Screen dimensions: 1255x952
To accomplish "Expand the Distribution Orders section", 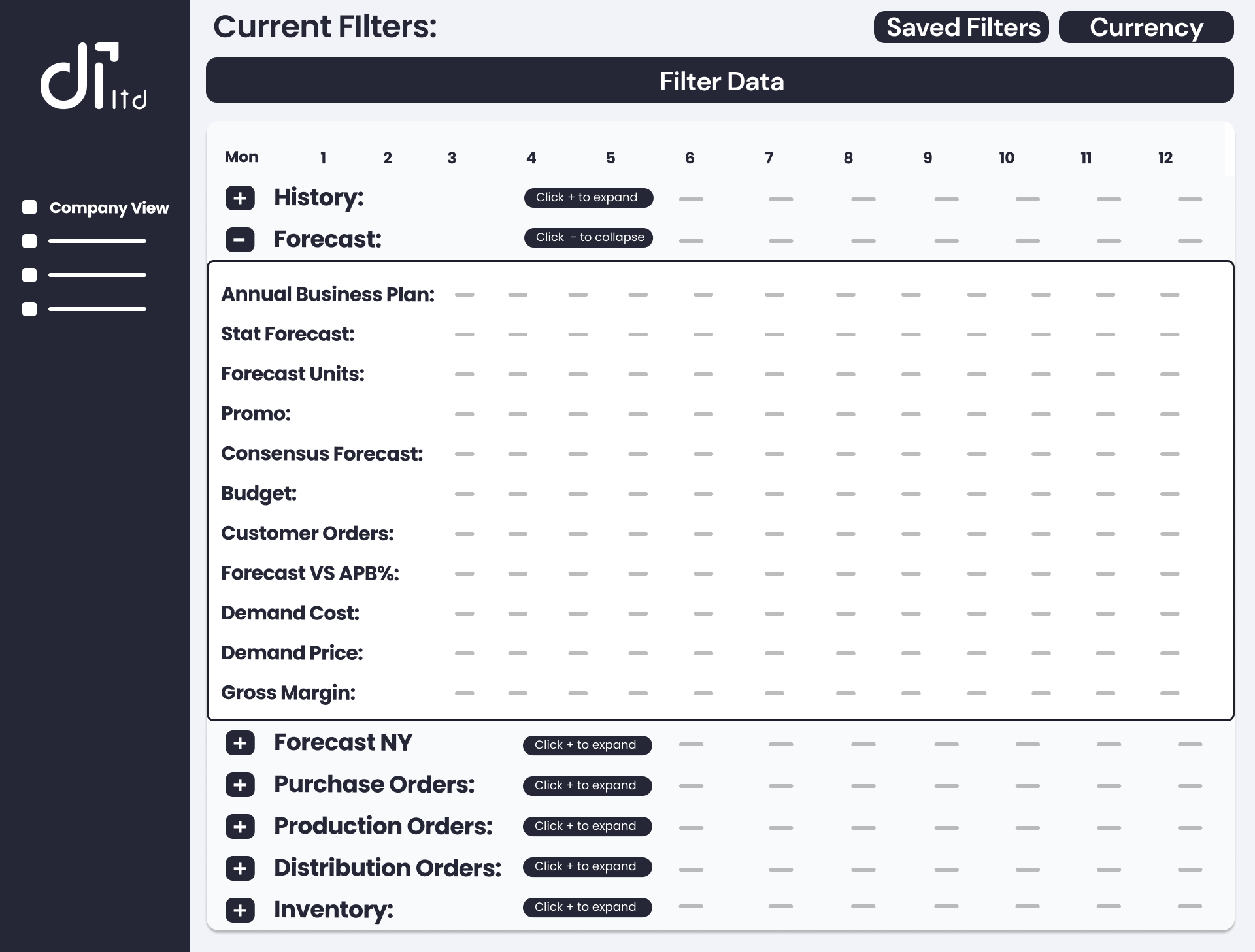I will (240, 868).
